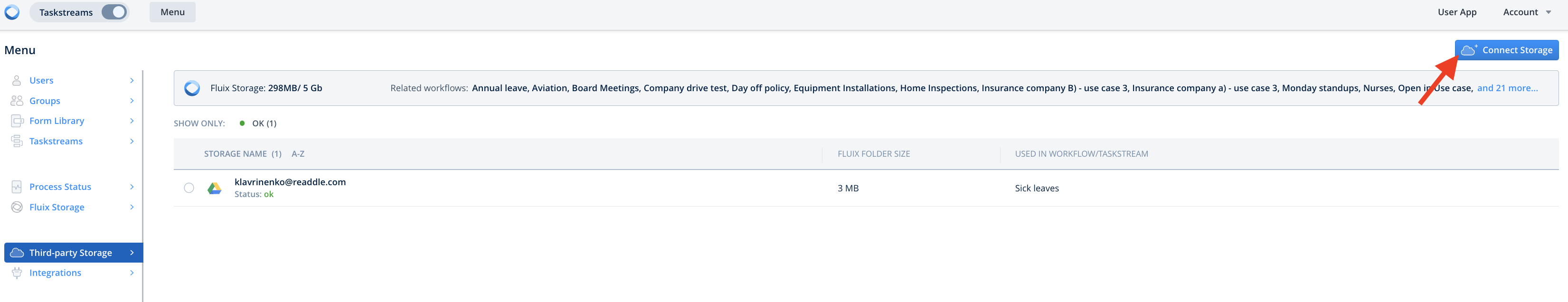Expand the Taskstreams sidebar chevron
Viewport: 1568px width, 302px height.
[132, 141]
